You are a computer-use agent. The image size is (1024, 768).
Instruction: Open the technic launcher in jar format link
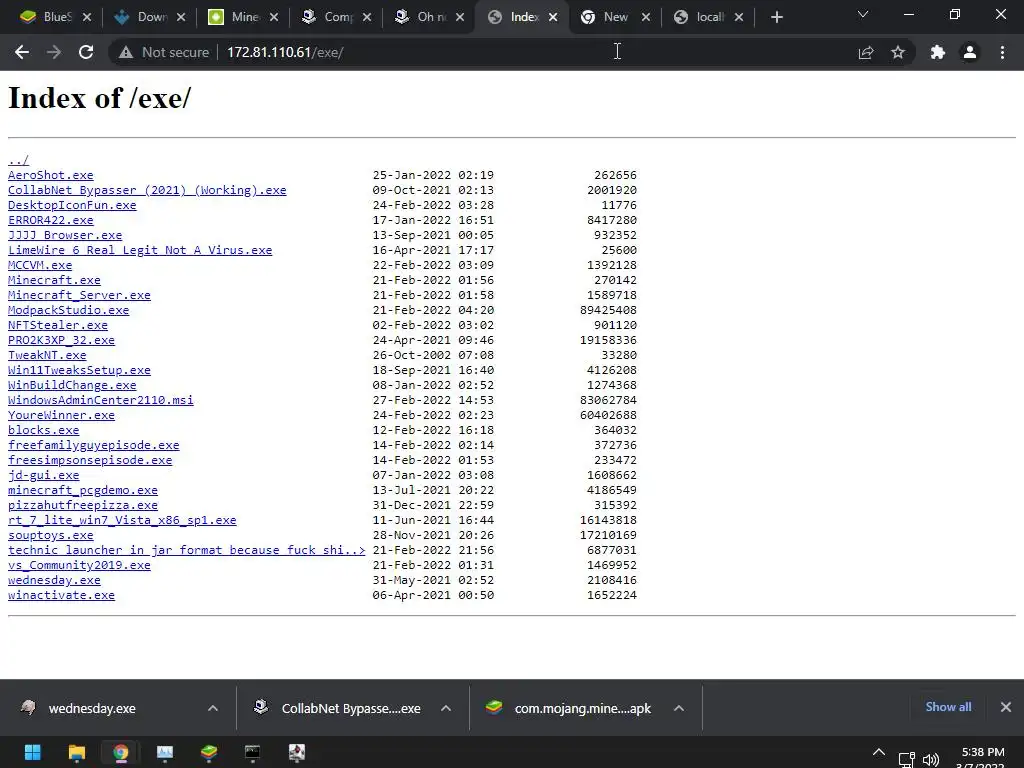coord(187,551)
